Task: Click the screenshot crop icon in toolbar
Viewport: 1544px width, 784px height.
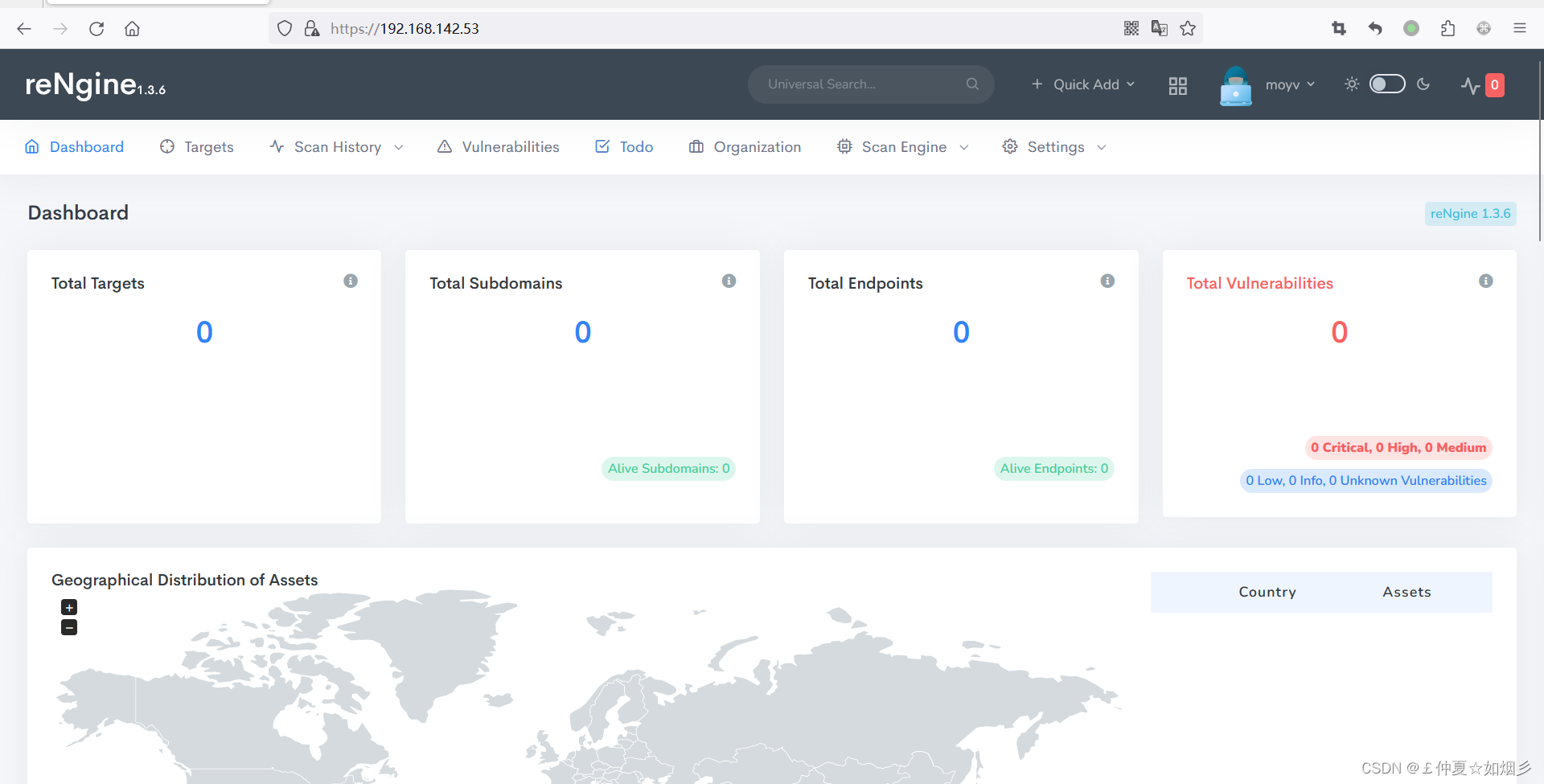Action: (1339, 29)
